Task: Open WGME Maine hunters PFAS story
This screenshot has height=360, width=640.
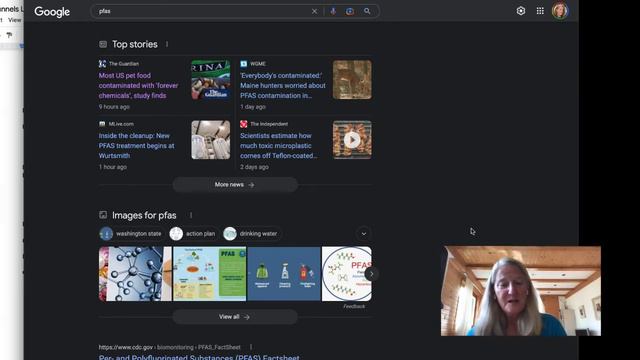Action: tap(283, 86)
